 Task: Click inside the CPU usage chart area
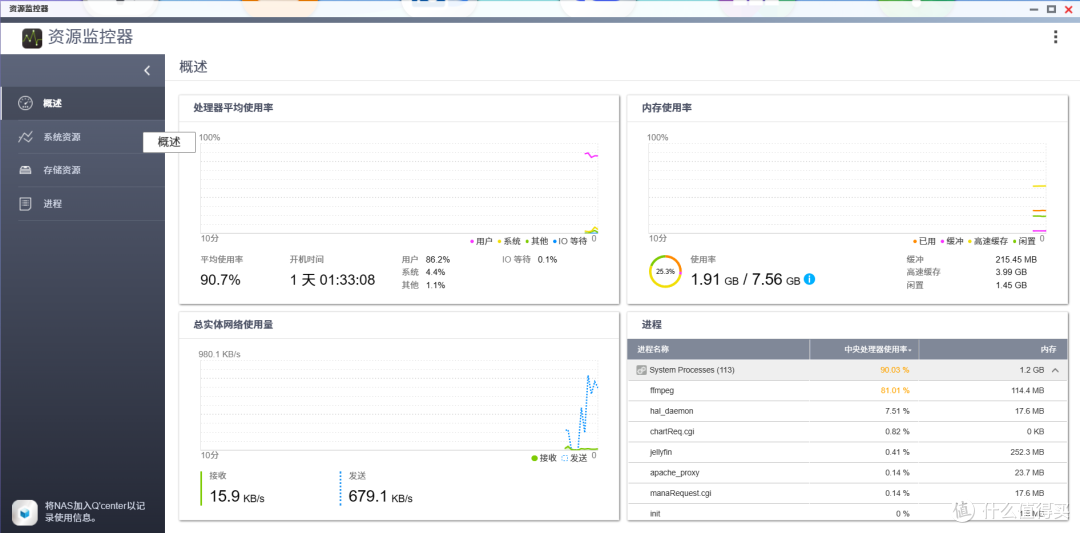(399, 188)
